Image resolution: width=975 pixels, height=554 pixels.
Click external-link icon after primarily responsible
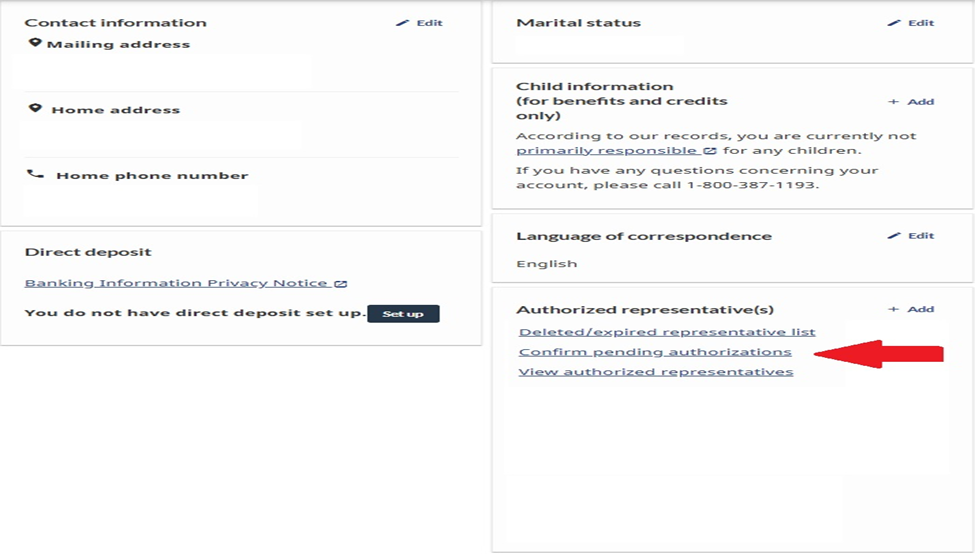710,151
